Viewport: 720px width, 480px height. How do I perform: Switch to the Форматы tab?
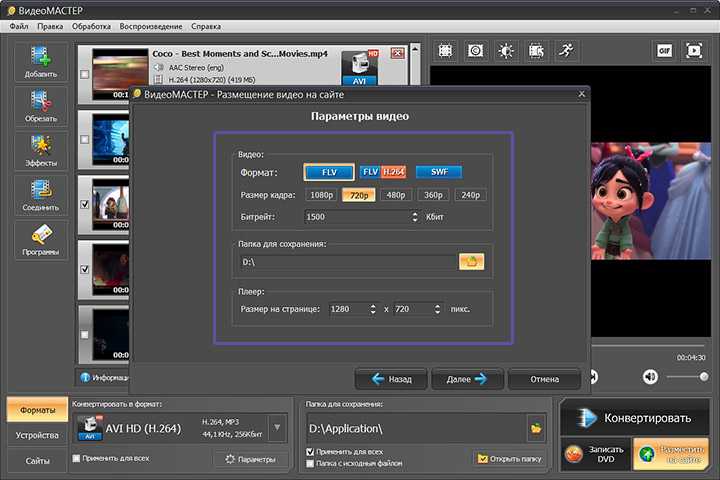click(37, 410)
